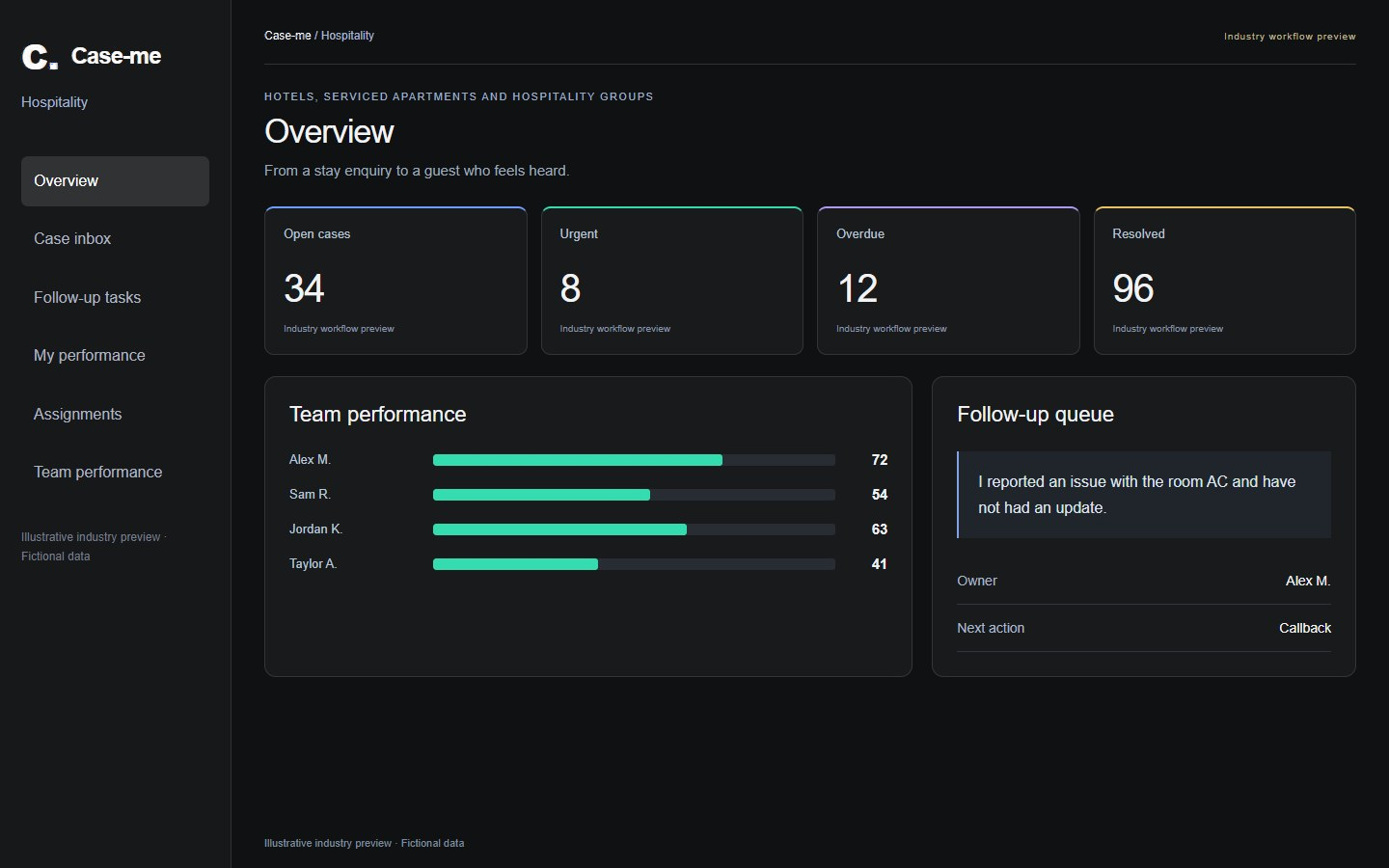
Task: Click the room AC issue message
Action: [x=1144, y=495]
